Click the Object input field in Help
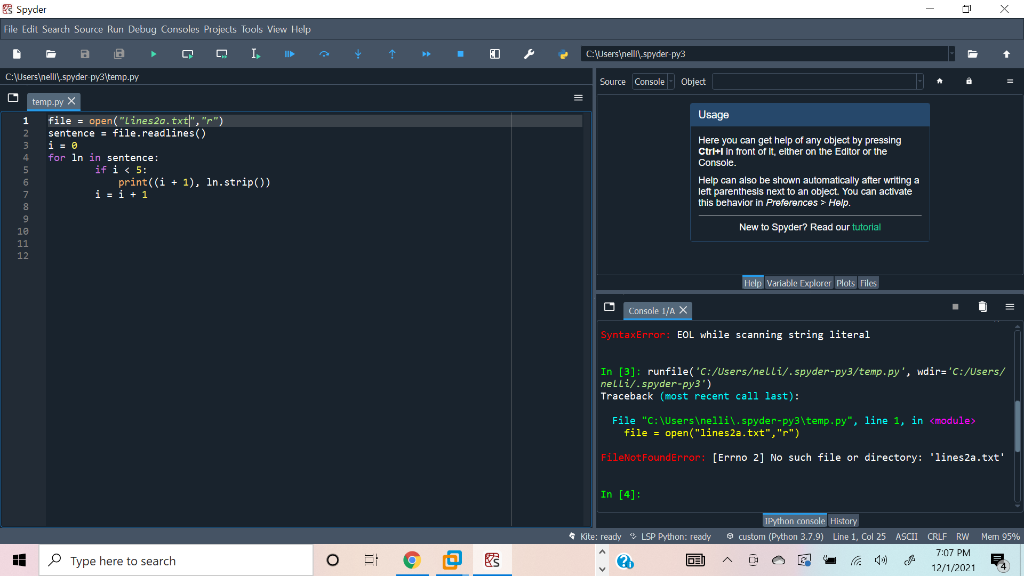Viewport: 1024px width, 576px height. 813,82
